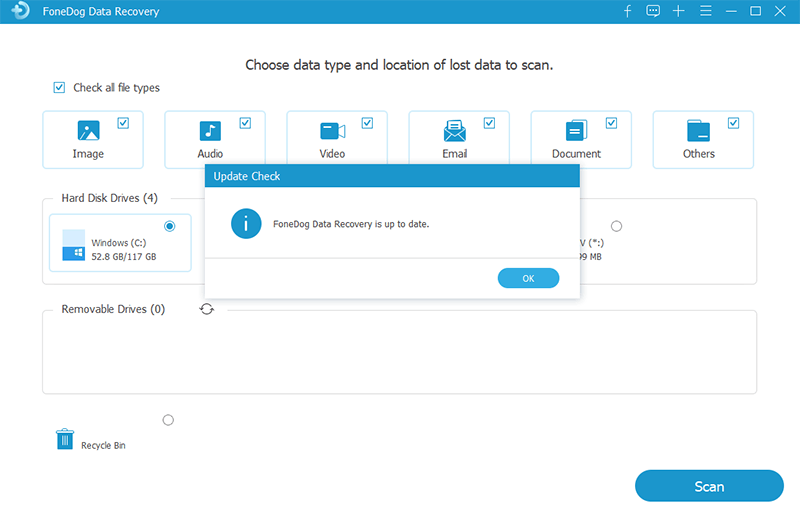Click the plus icon in title bar
Image resolution: width=800 pixels, height=522 pixels.
(679, 11)
